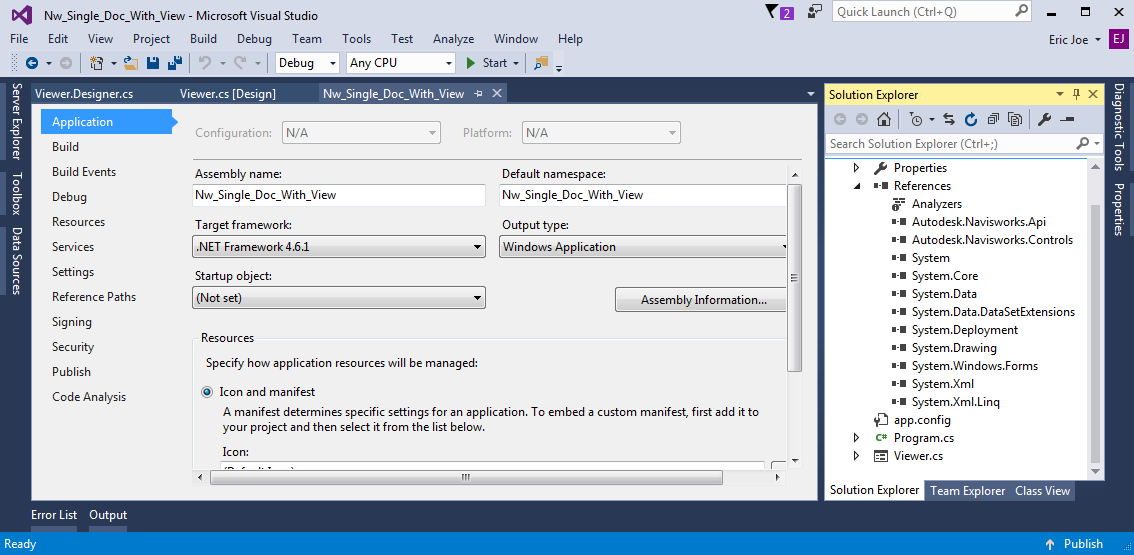Click the Assembly name input field
Screen dimensions: 1134x555
tap(339, 195)
